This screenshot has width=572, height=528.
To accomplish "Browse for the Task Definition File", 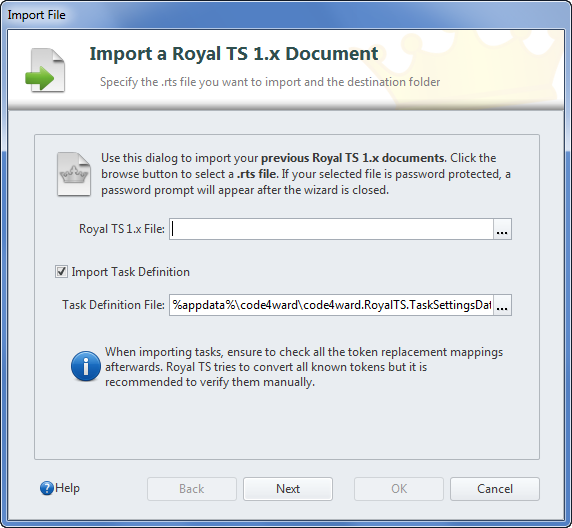I will 502,305.
